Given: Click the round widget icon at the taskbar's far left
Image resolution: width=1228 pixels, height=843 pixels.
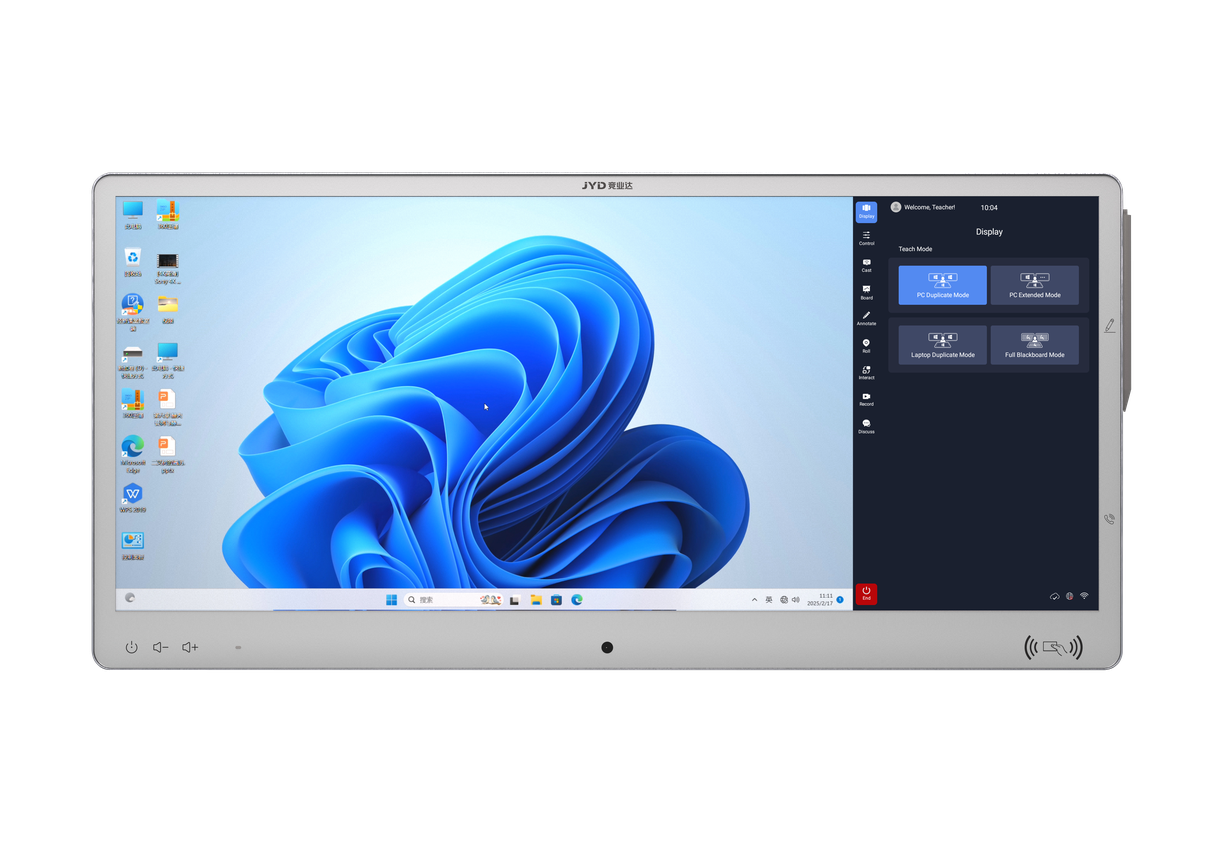Looking at the screenshot, I should click(x=130, y=598).
